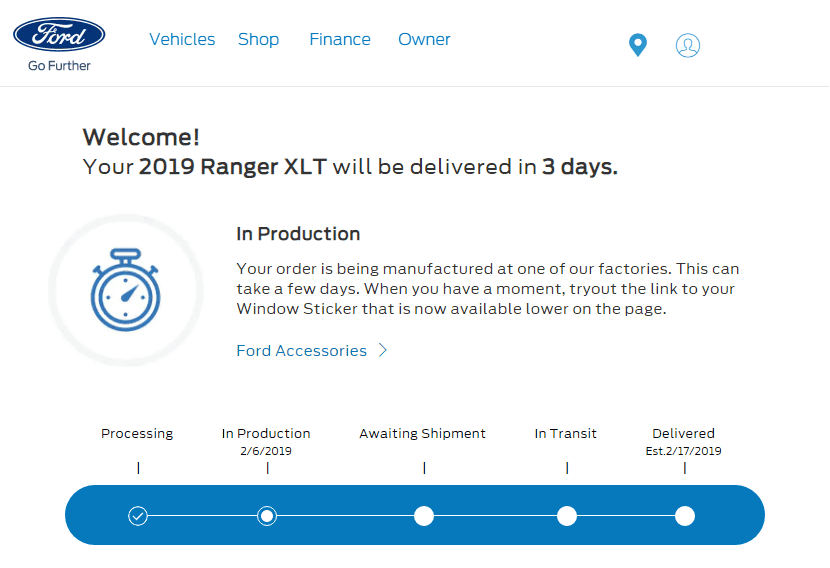Select the Delivered step circle
The image size is (830, 568).
point(685,516)
